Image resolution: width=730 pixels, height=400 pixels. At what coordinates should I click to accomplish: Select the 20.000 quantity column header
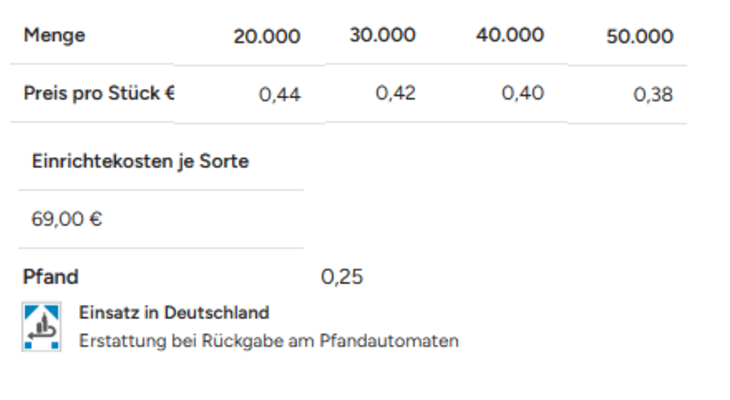(267, 36)
